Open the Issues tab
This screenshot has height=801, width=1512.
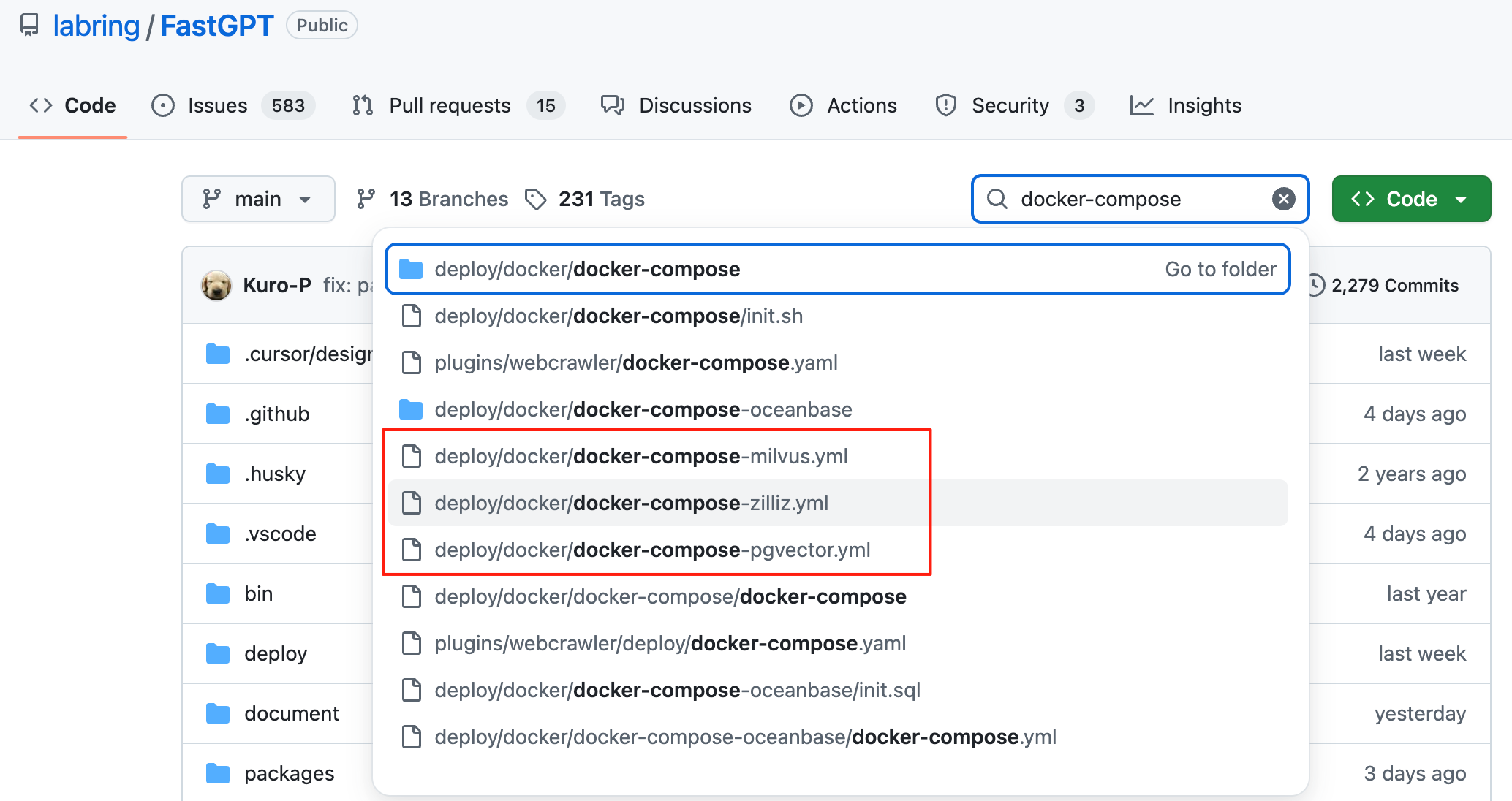coord(233,105)
